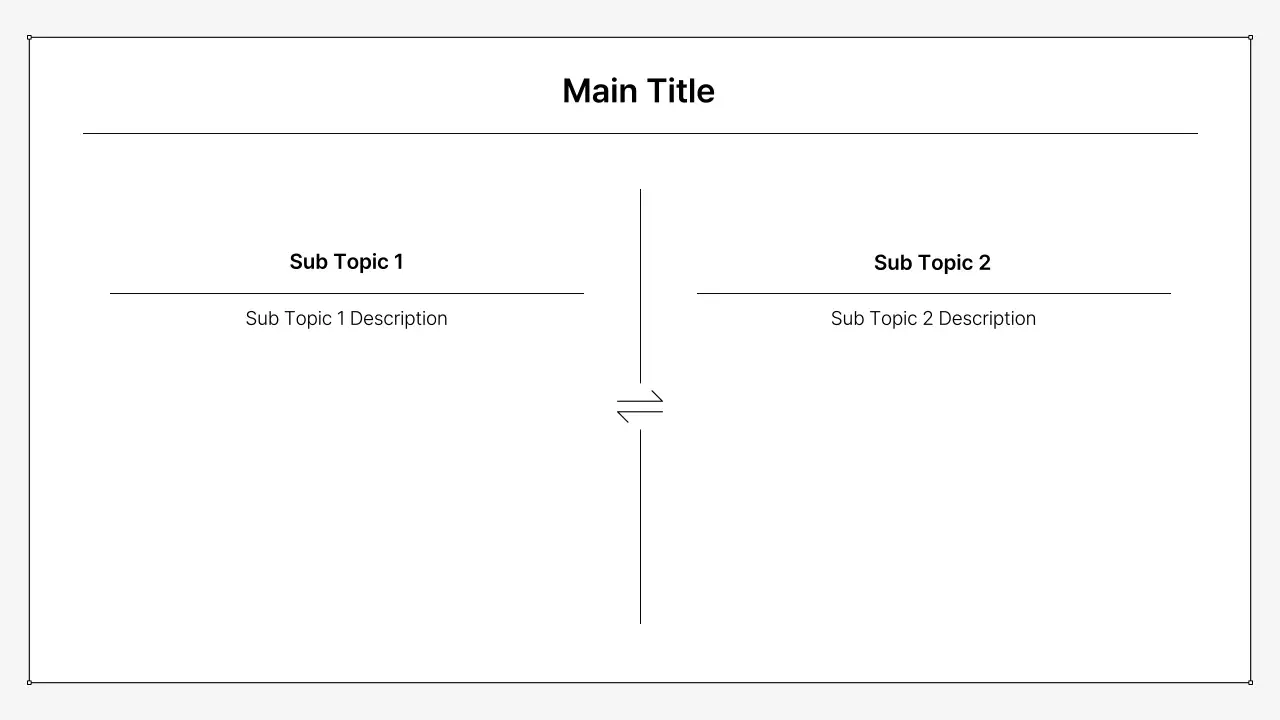Grab the top-left corner handle of the frame
The image size is (1280, 720).
click(x=29, y=37)
